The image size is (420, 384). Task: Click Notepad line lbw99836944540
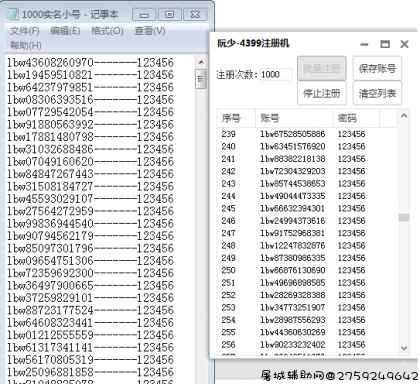(90, 223)
